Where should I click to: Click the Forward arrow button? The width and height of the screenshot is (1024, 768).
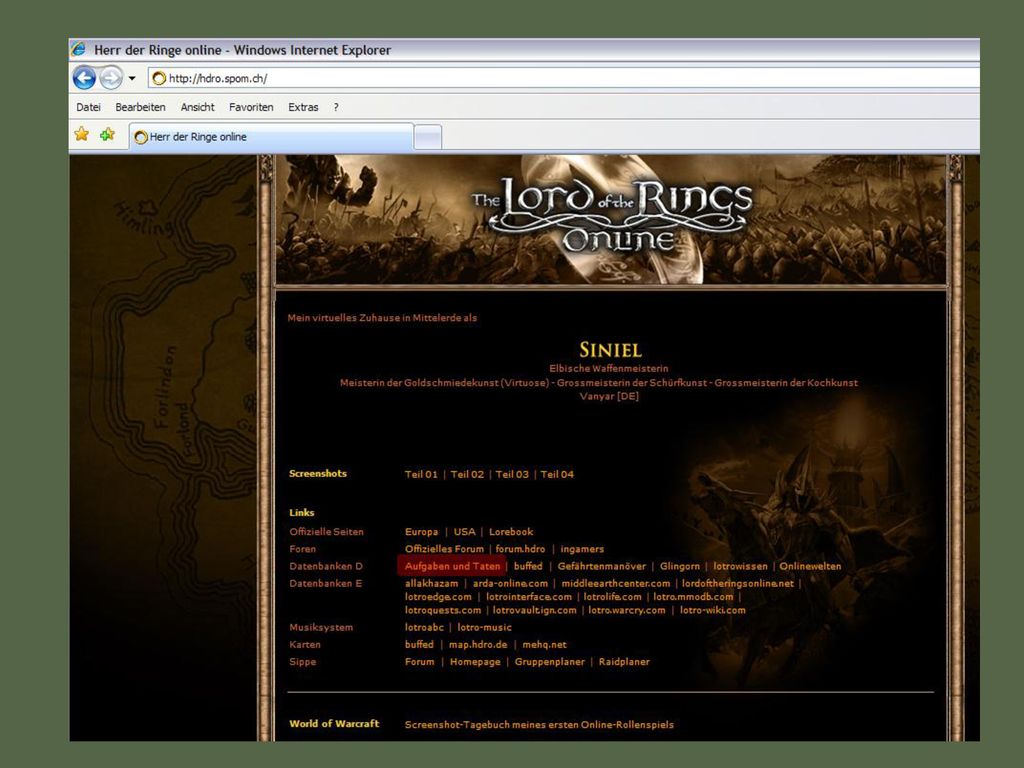click(111, 78)
